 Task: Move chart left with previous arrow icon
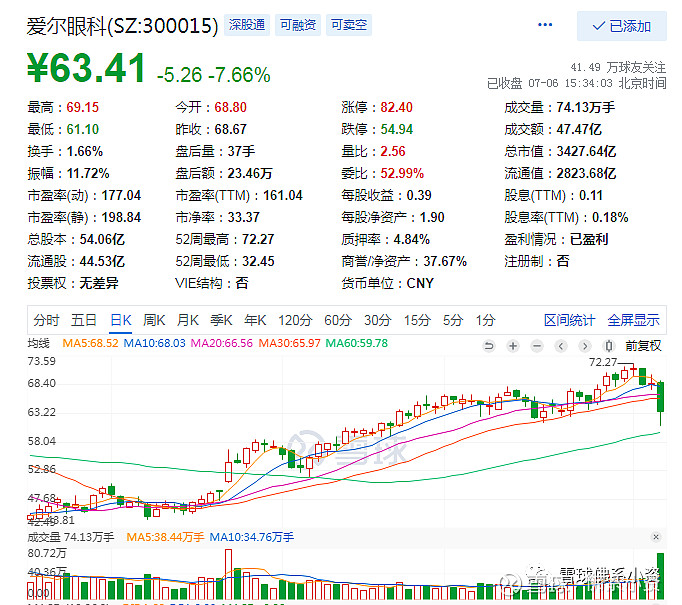[x=561, y=346]
